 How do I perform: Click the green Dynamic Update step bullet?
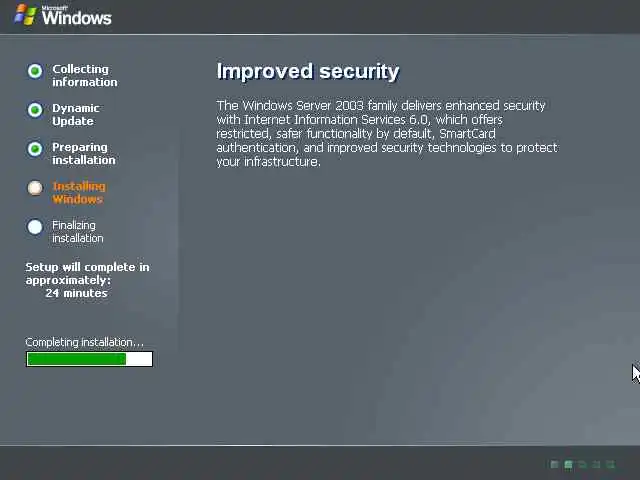click(x=35, y=110)
